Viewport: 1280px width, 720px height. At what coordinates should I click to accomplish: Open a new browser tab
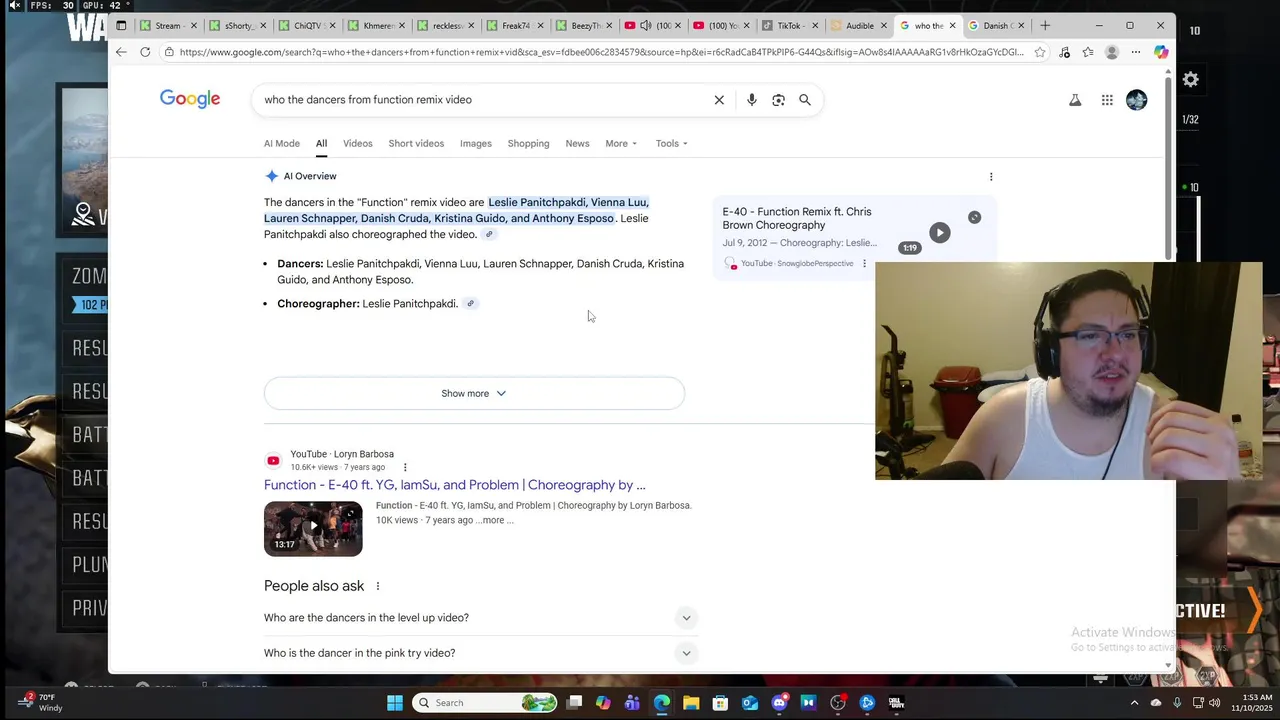click(x=1045, y=26)
